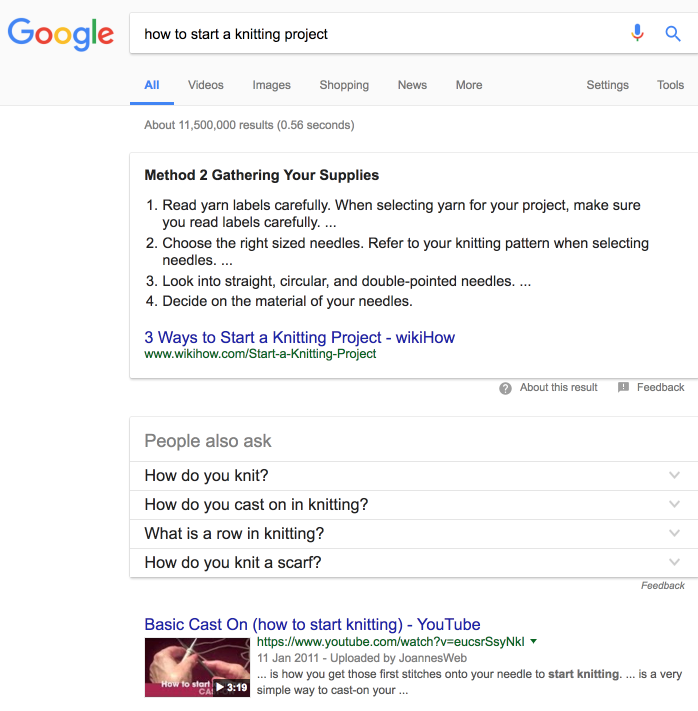Image resolution: width=698 pixels, height=711 pixels.
Task: Start voice search with the microphone icon
Action: coord(637,33)
